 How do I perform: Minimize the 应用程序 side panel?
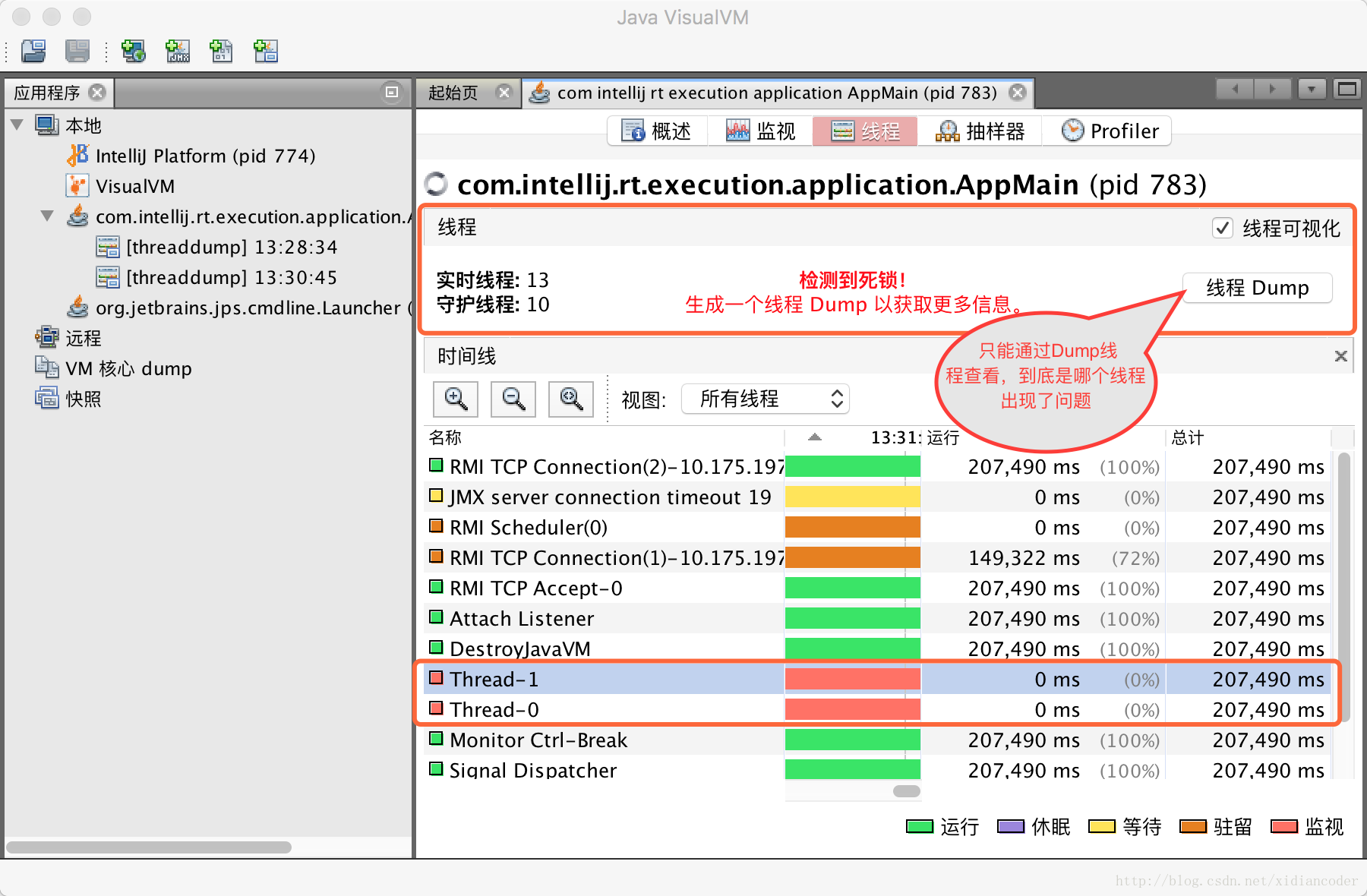(x=392, y=92)
